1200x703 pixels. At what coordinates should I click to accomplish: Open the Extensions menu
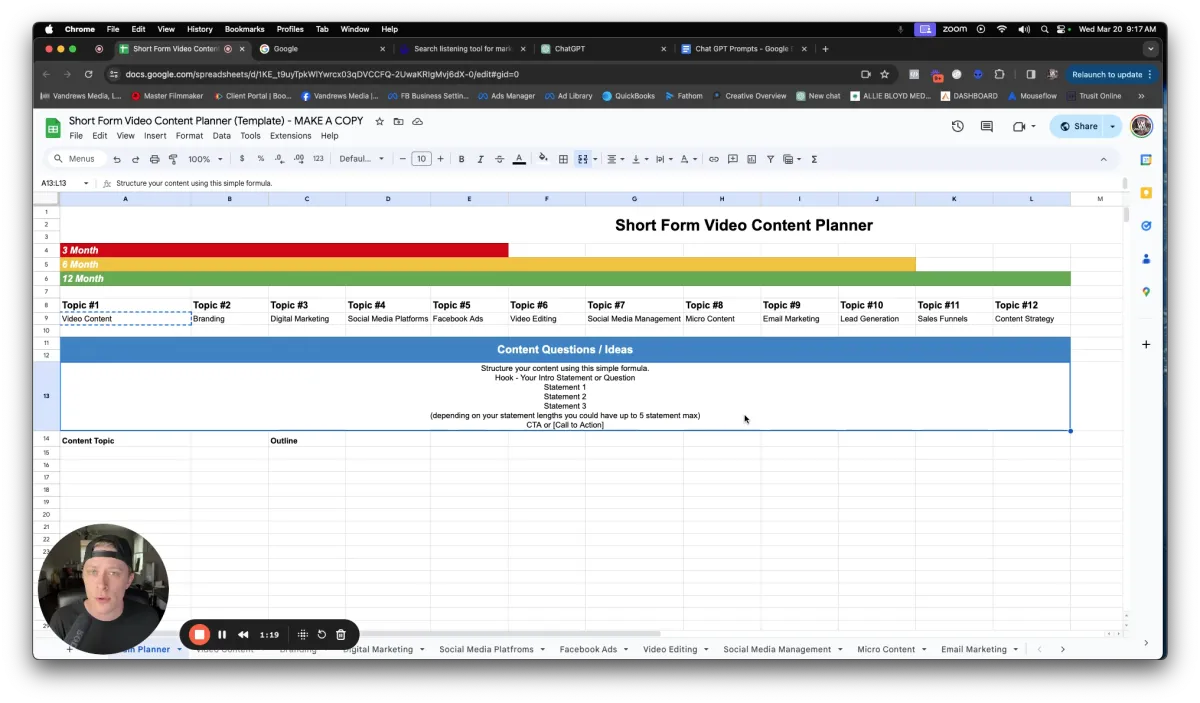click(x=290, y=136)
